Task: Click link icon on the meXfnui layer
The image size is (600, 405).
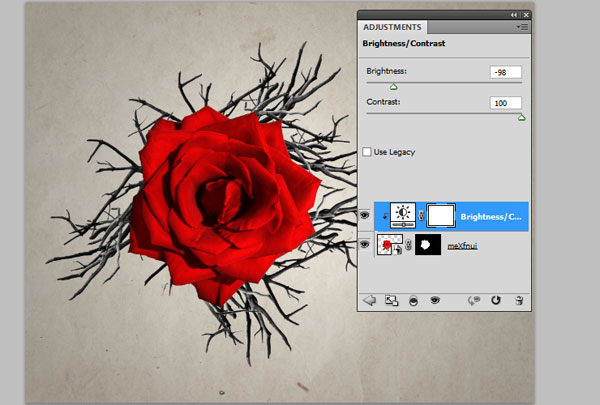Action: click(x=408, y=246)
